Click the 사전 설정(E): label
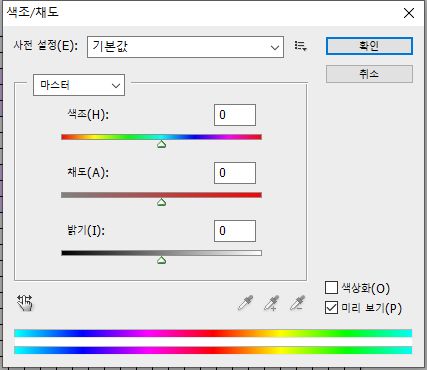Screen dimensions: 427x370 [x=46, y=45]
